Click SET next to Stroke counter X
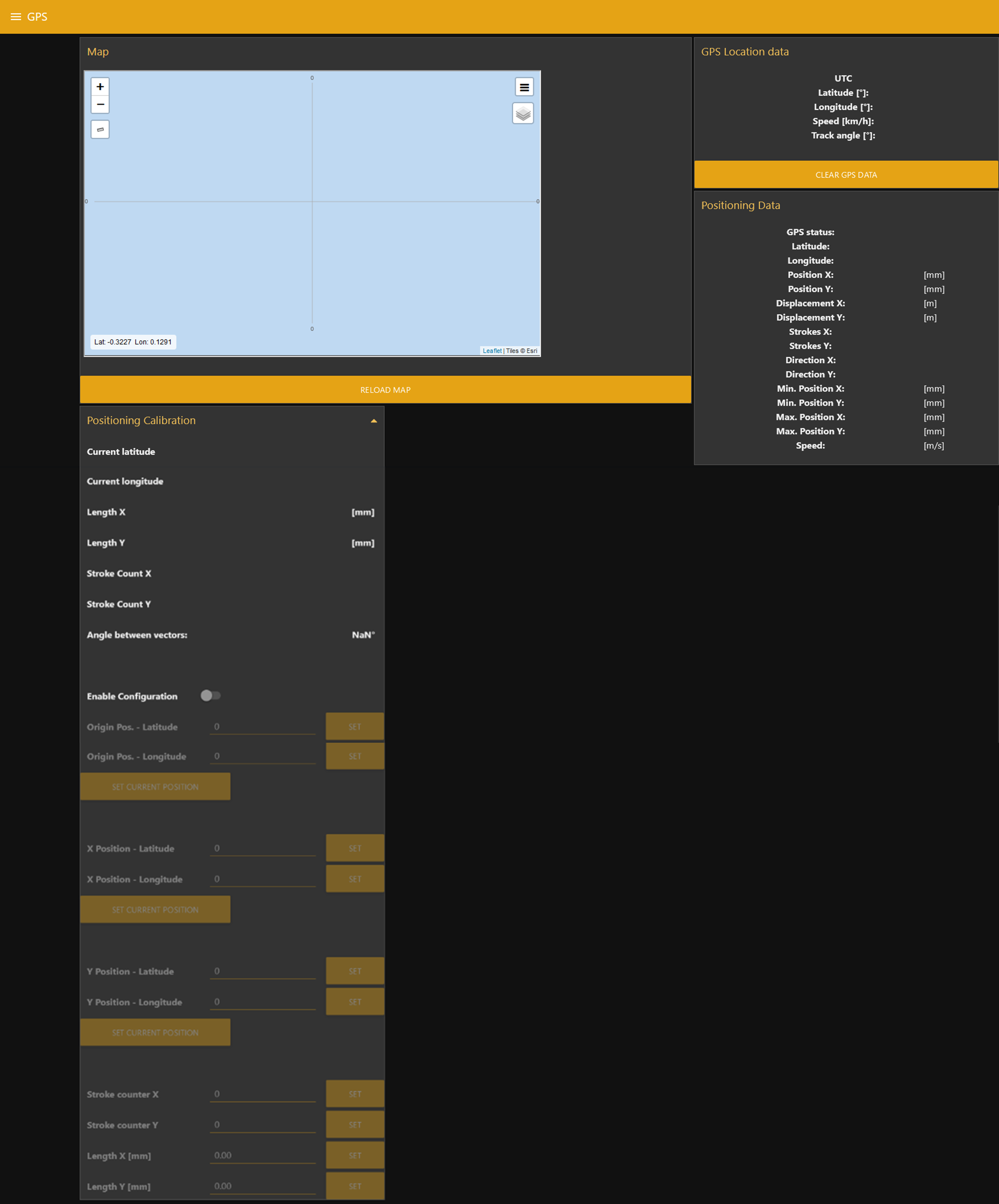The image size is (999, 1204). click(x=355, y=1094)
